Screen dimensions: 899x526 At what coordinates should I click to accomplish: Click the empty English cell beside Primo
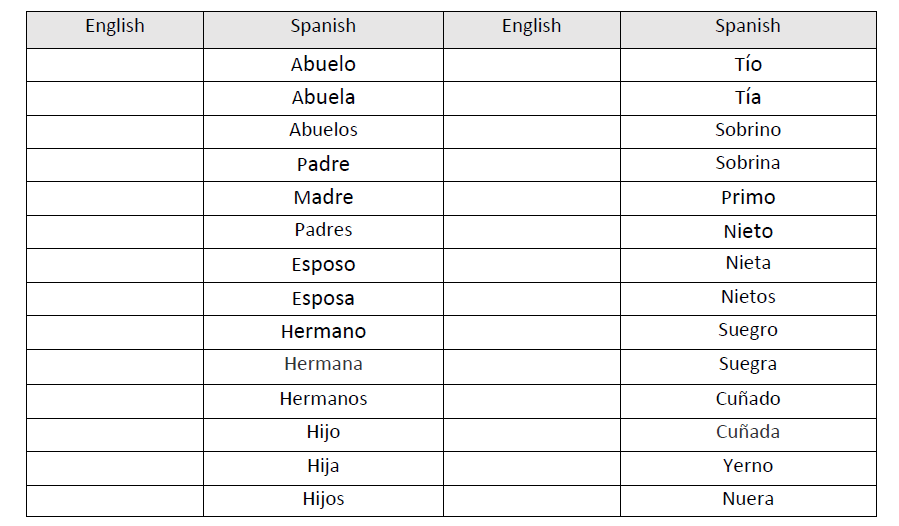pos(531,198)
